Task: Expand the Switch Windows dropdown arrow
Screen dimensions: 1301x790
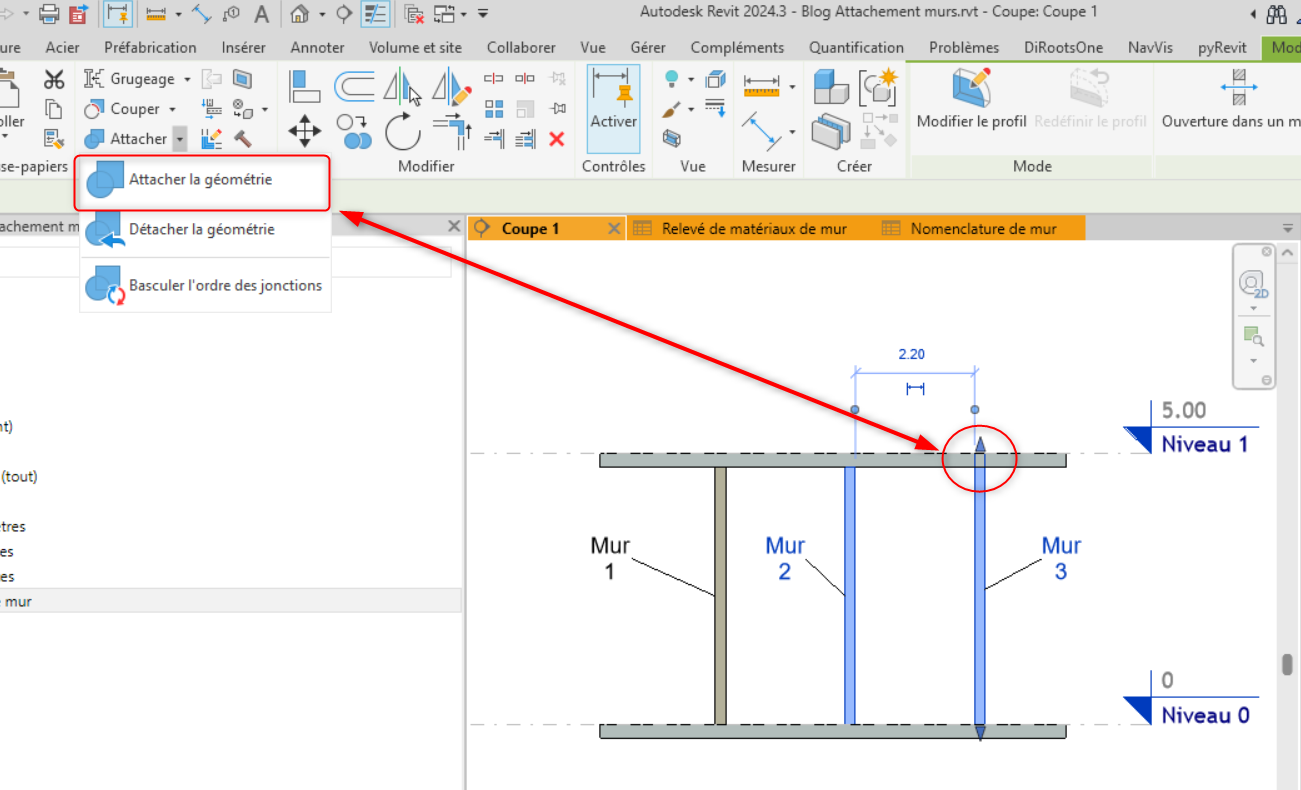Action: (464, 14)
